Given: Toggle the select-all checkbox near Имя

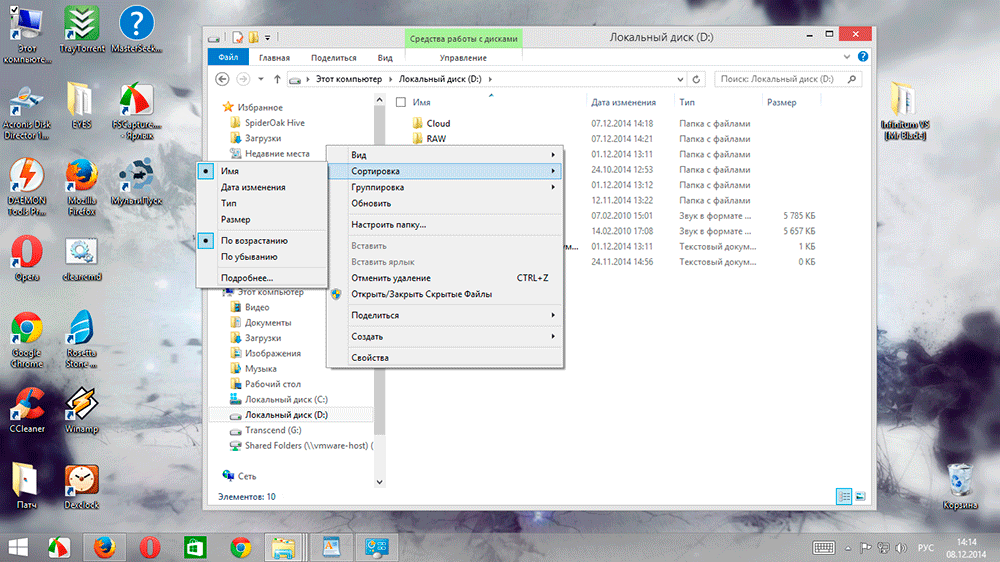Looking at the screenshot, I should (x=401, y=102).
